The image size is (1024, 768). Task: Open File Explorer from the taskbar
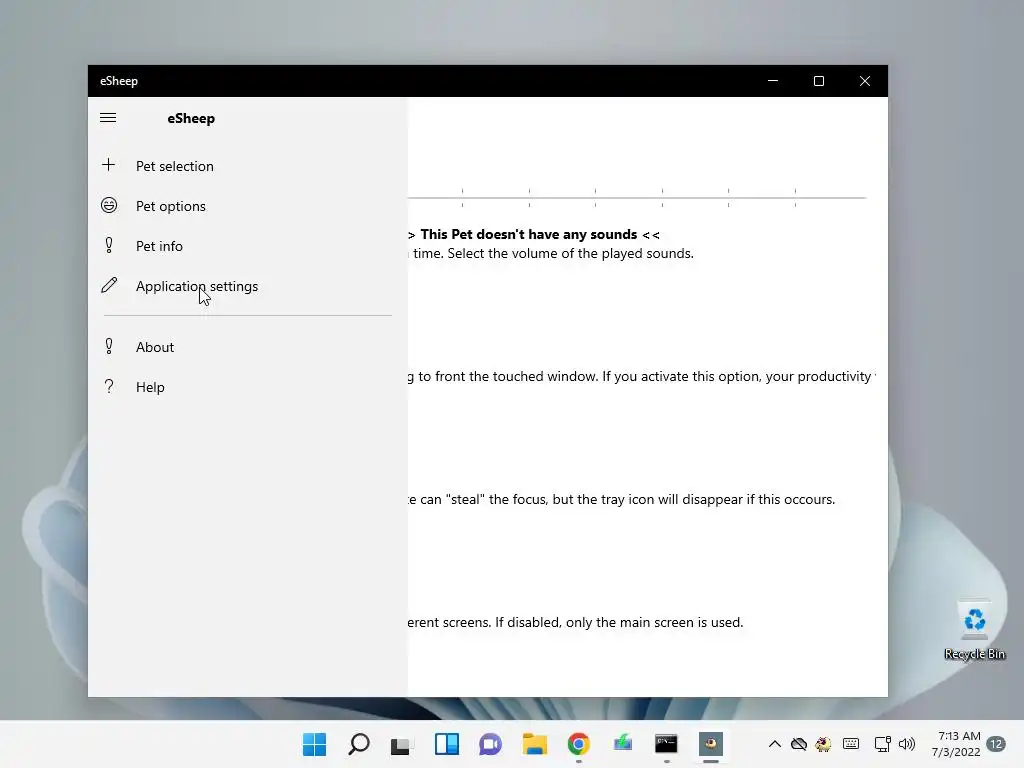coord(534,744)
